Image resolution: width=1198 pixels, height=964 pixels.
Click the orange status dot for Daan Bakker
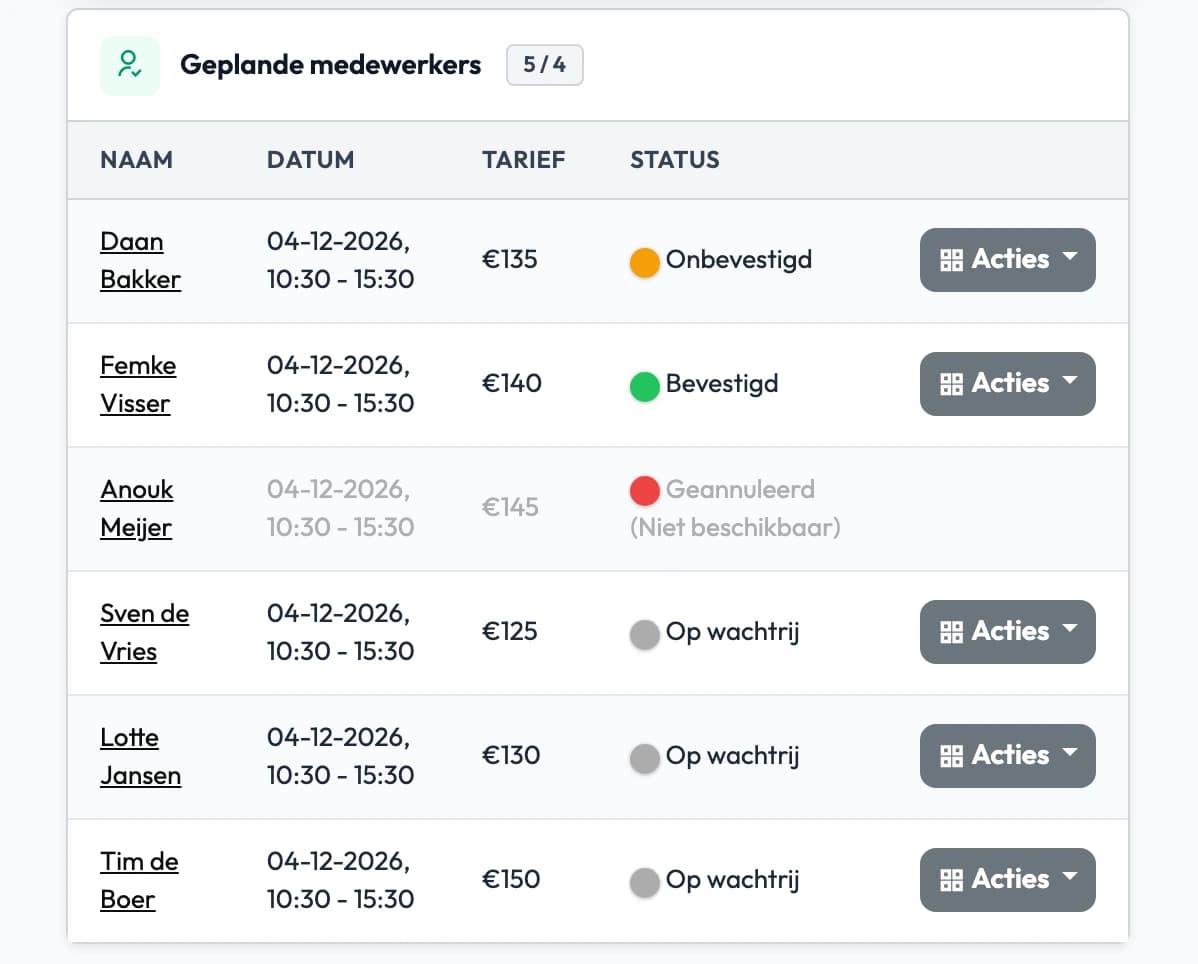pyautogui.click(x=644, y=262)
